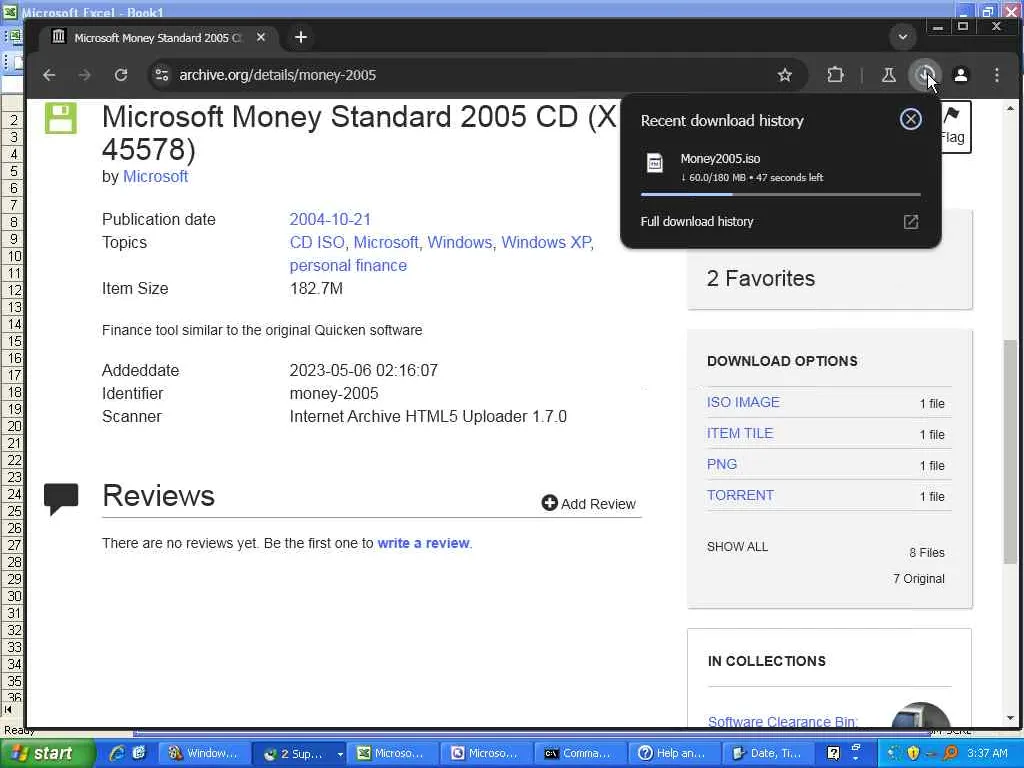Click Full download history text
Screen dimensions: 1024x768
(x=697, y=221)
